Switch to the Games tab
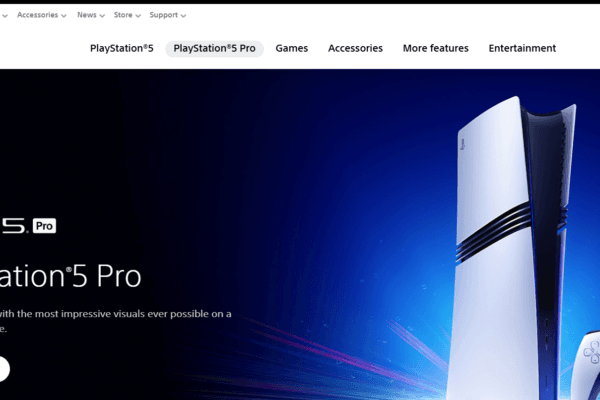This screenshot has height=400, width=600. point(292,48)
